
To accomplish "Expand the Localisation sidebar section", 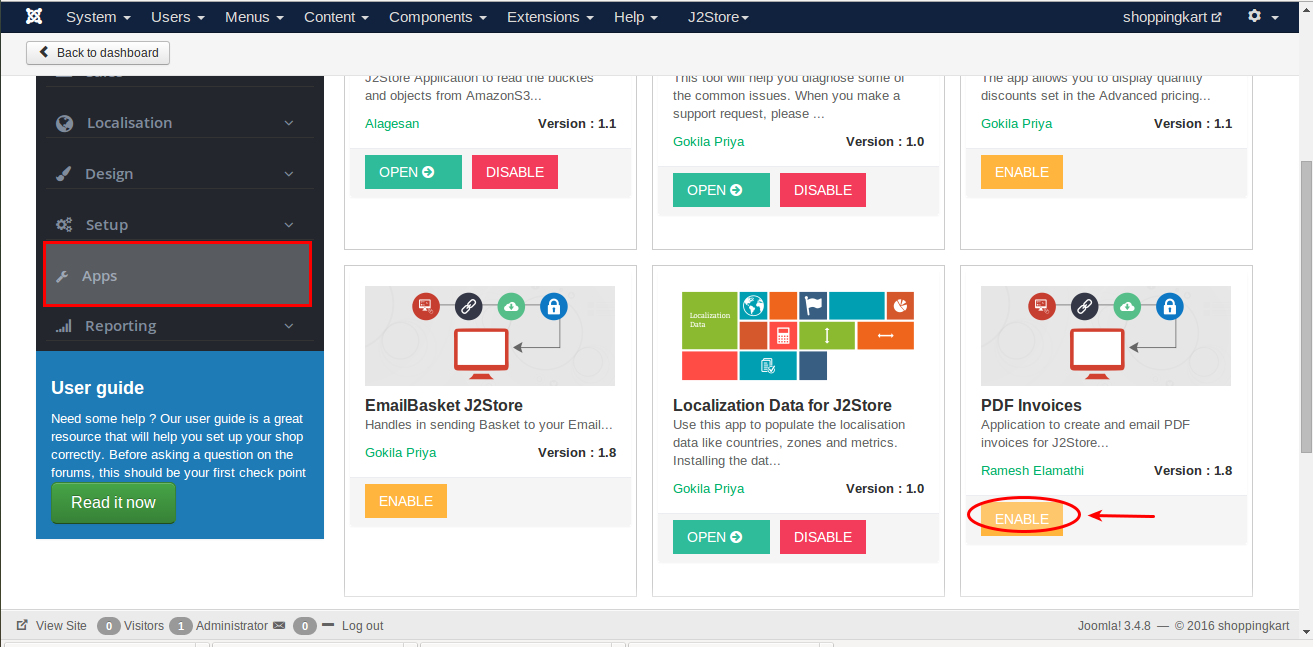I will point(178,123).
